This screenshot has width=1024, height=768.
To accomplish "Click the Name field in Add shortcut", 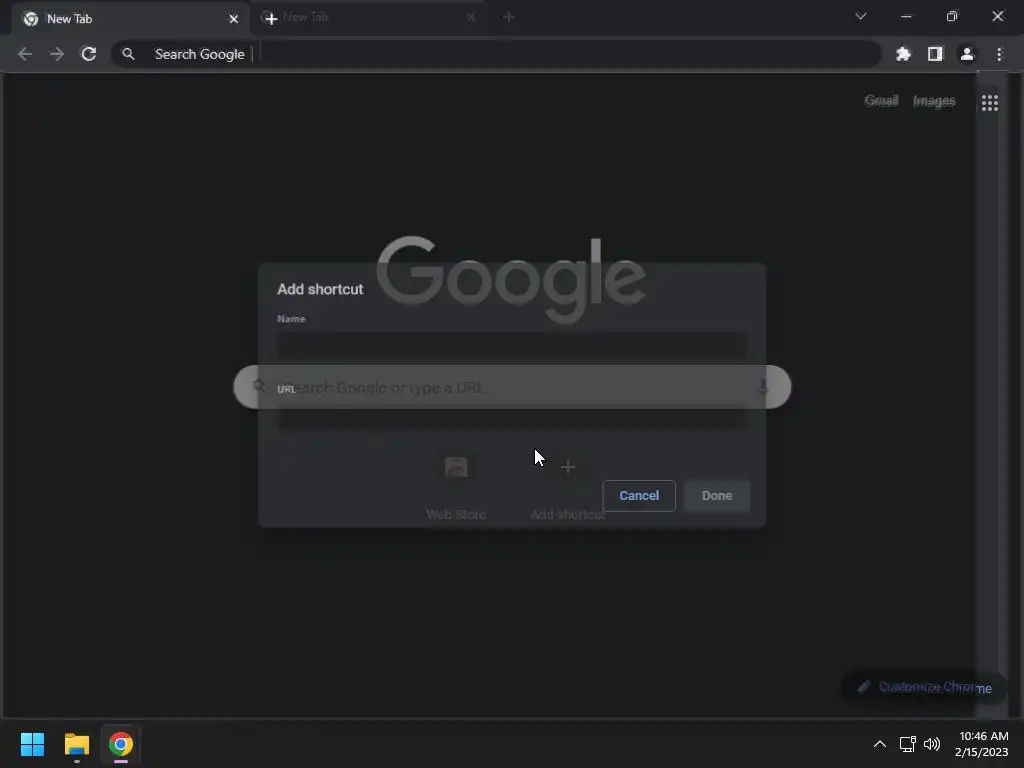I will click(511, 346).
